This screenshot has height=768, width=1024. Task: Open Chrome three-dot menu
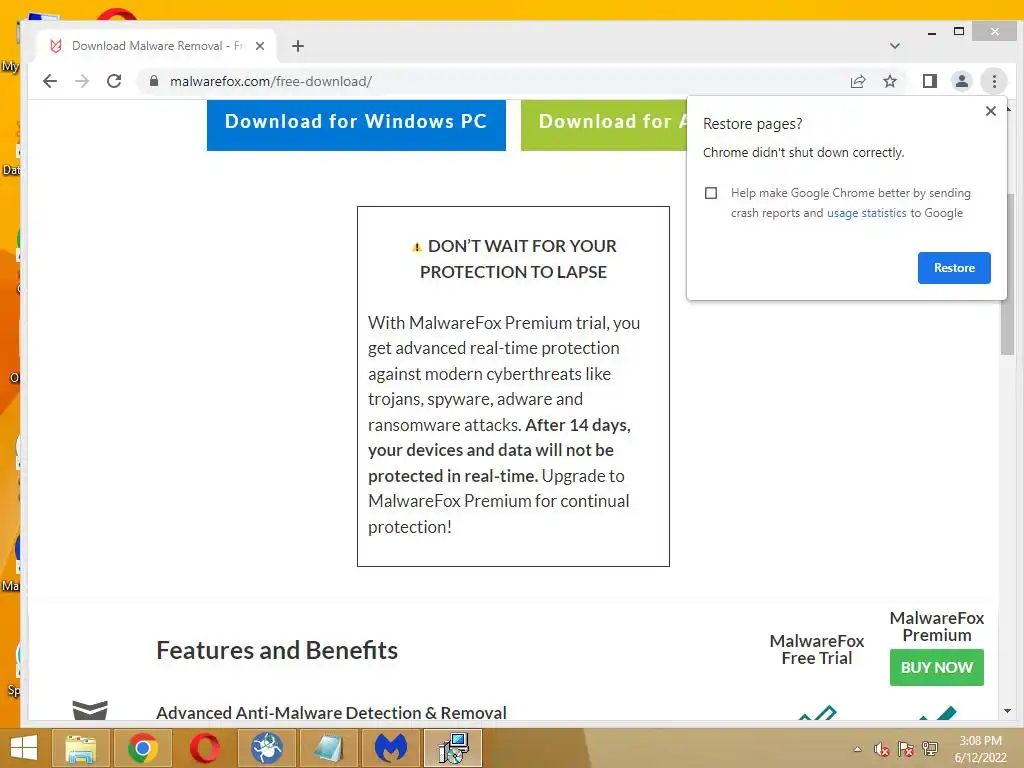point(994,81)
